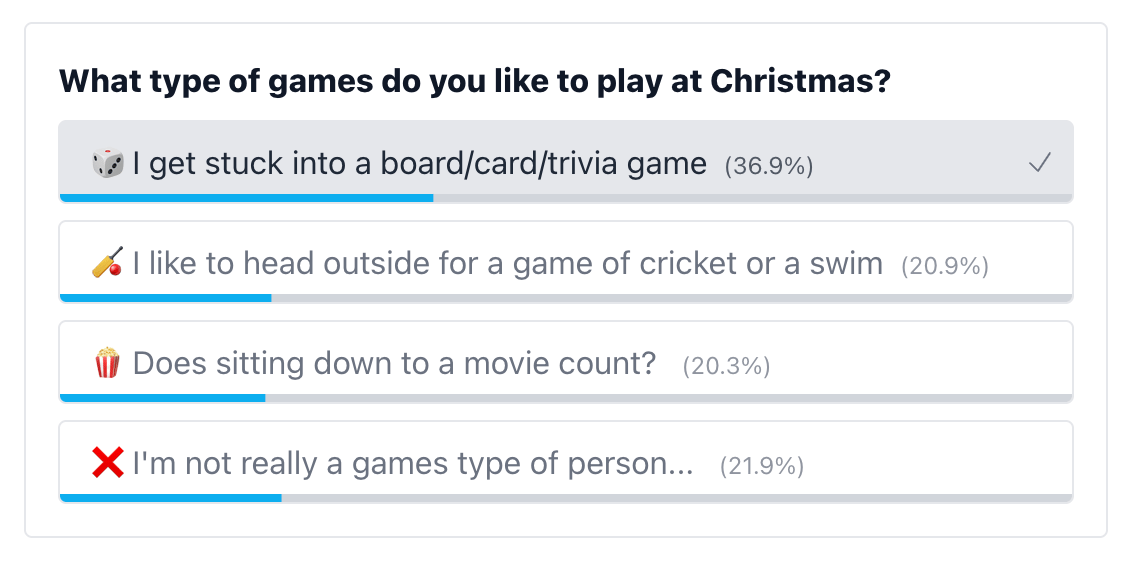Click the progress bar under movie option
Screen dimensions: 1136x562
tap(566, 398)
